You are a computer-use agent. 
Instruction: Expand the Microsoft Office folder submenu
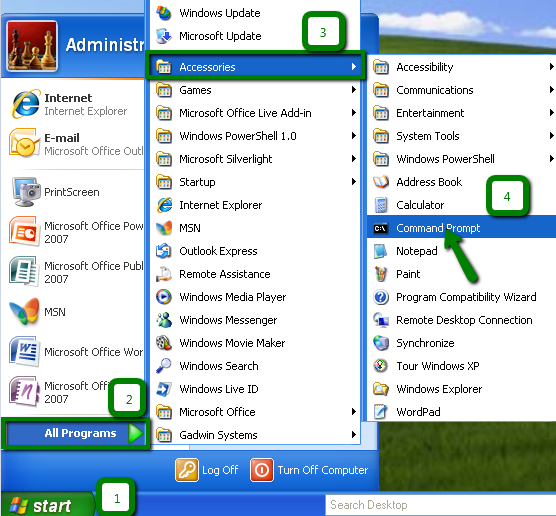(255, 412)
